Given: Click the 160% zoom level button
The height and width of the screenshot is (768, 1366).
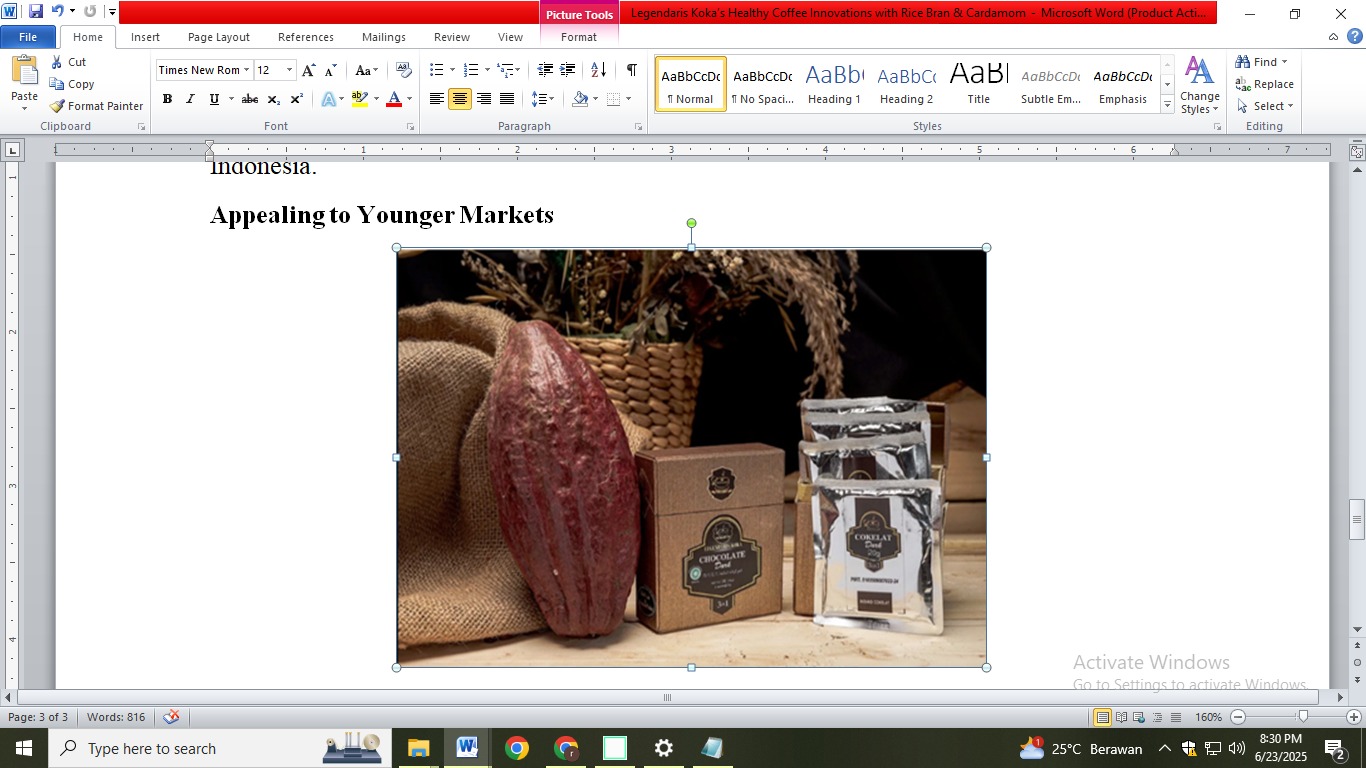Looking at the screenshot, I should [1208, 717].
